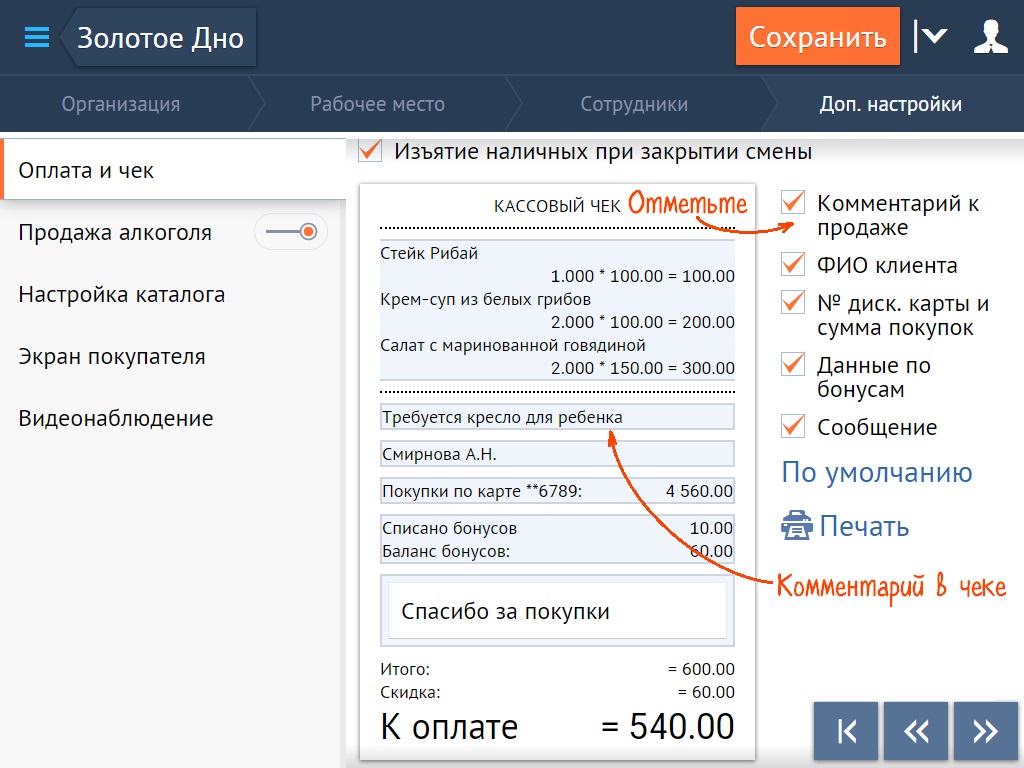The width and height of the screenshot is (1024, 768).
Task: Go back with the double left arrow
Action: click(916, 731)
